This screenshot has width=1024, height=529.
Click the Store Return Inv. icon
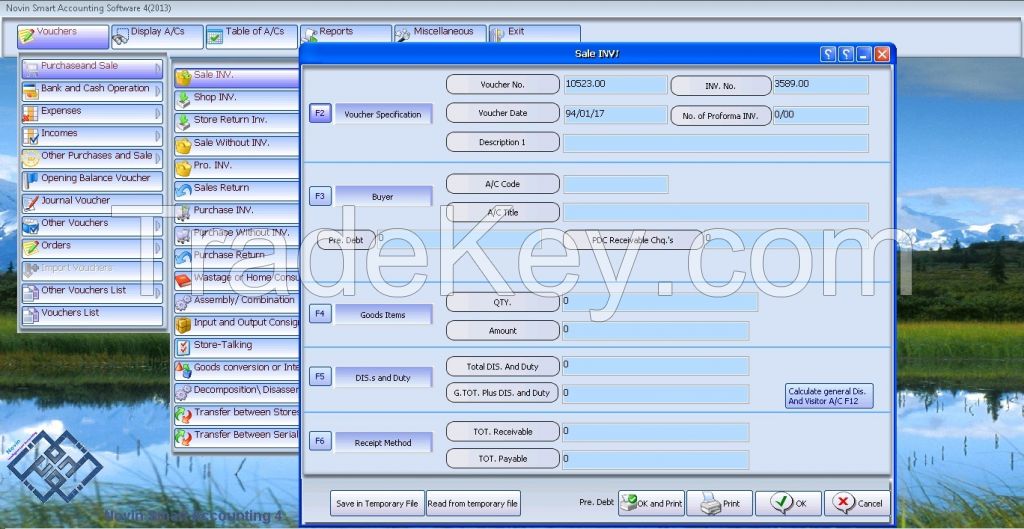click(x=184, y=122)
